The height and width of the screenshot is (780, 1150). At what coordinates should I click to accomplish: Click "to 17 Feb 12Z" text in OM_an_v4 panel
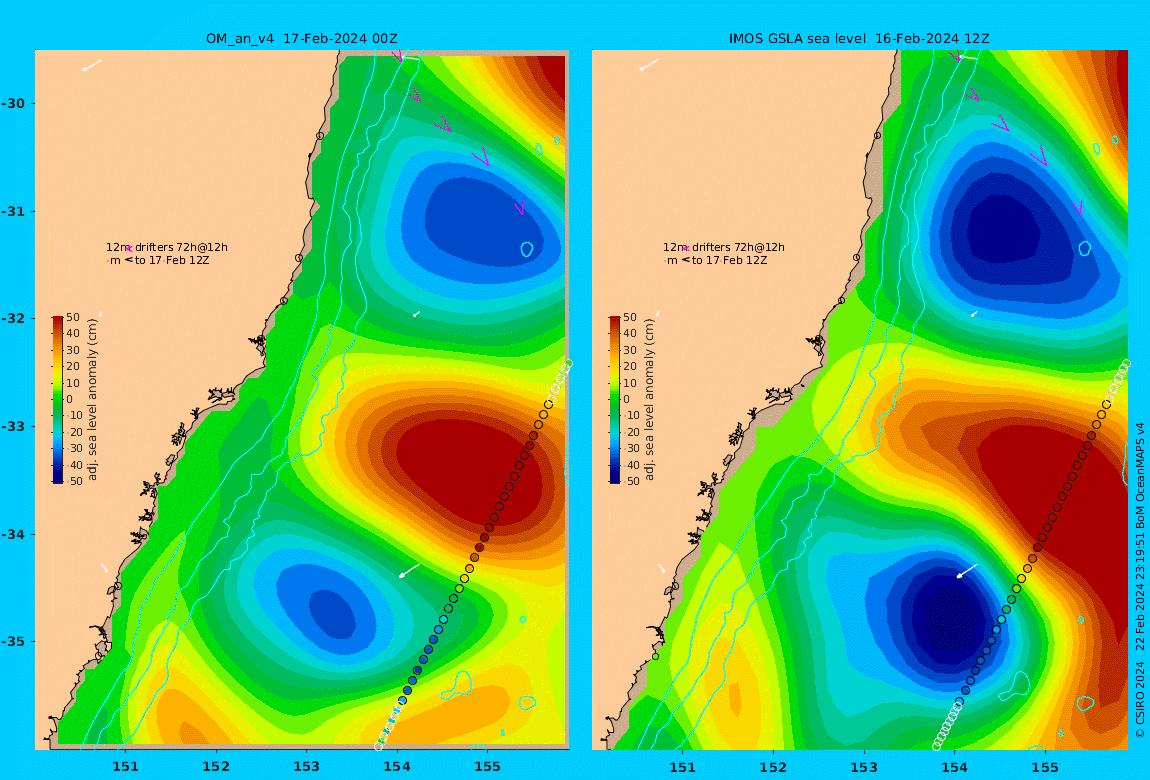coord(172,260)
